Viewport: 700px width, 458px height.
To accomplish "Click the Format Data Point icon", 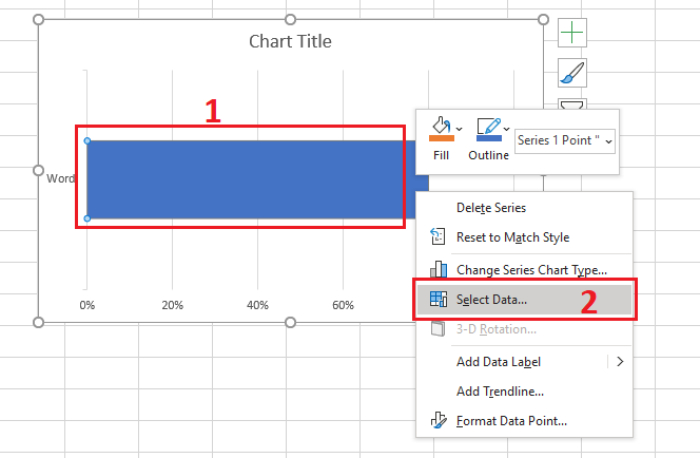I will coord(438,421).
